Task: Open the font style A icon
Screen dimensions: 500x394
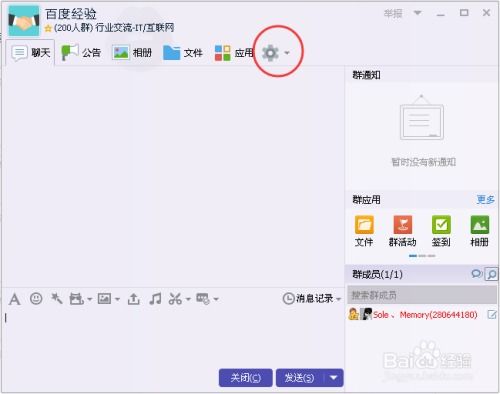Action: pos(14,299)
